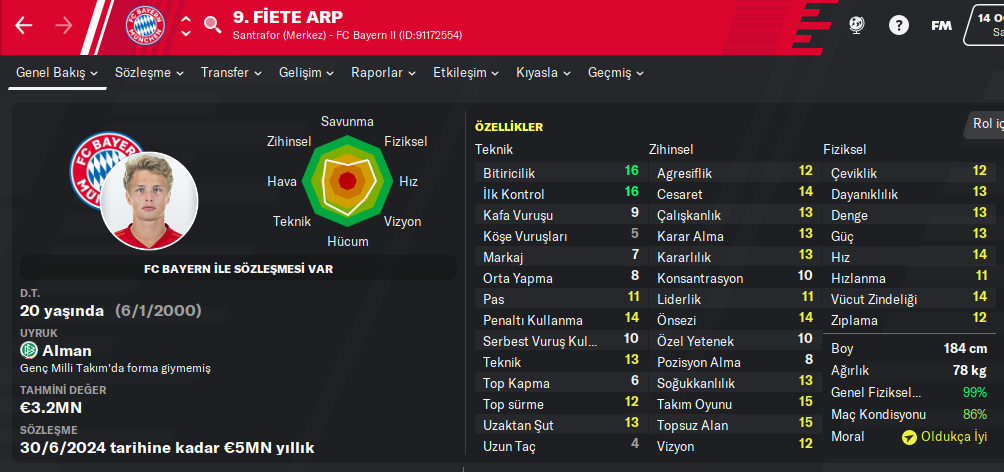Click the German flag icon beside Alman
Viewport: 1004px width, 472px height.
[x=29, y=350]
